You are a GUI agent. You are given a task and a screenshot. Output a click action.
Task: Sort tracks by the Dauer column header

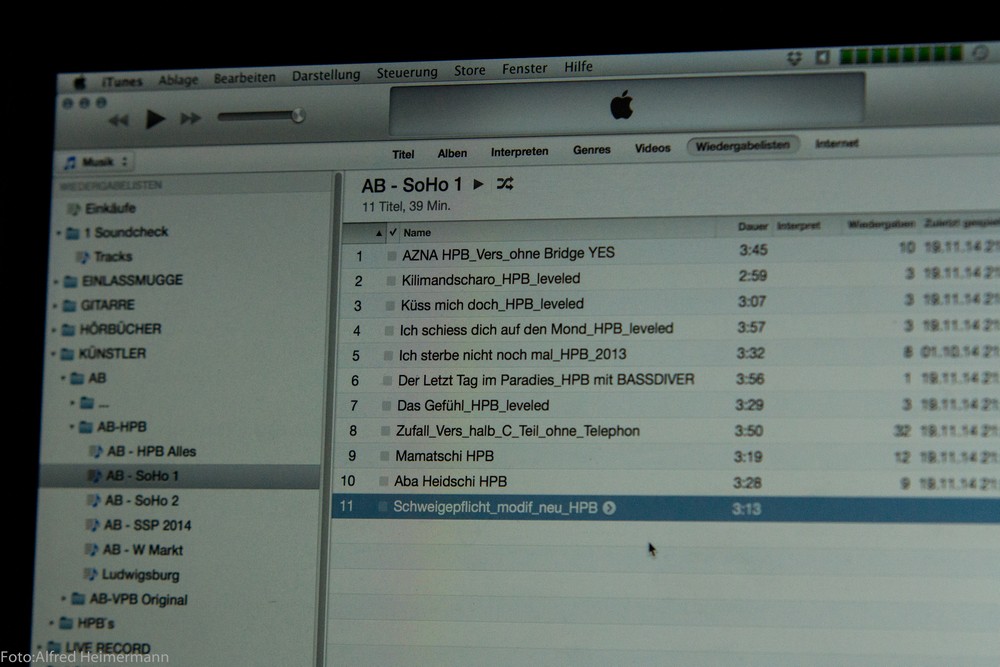coord(752,227)
